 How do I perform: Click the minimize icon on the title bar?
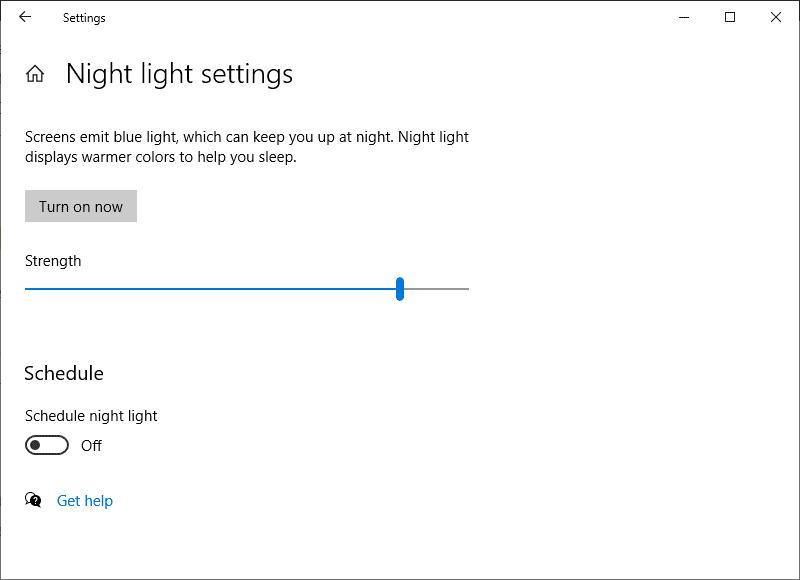point(684,17)
